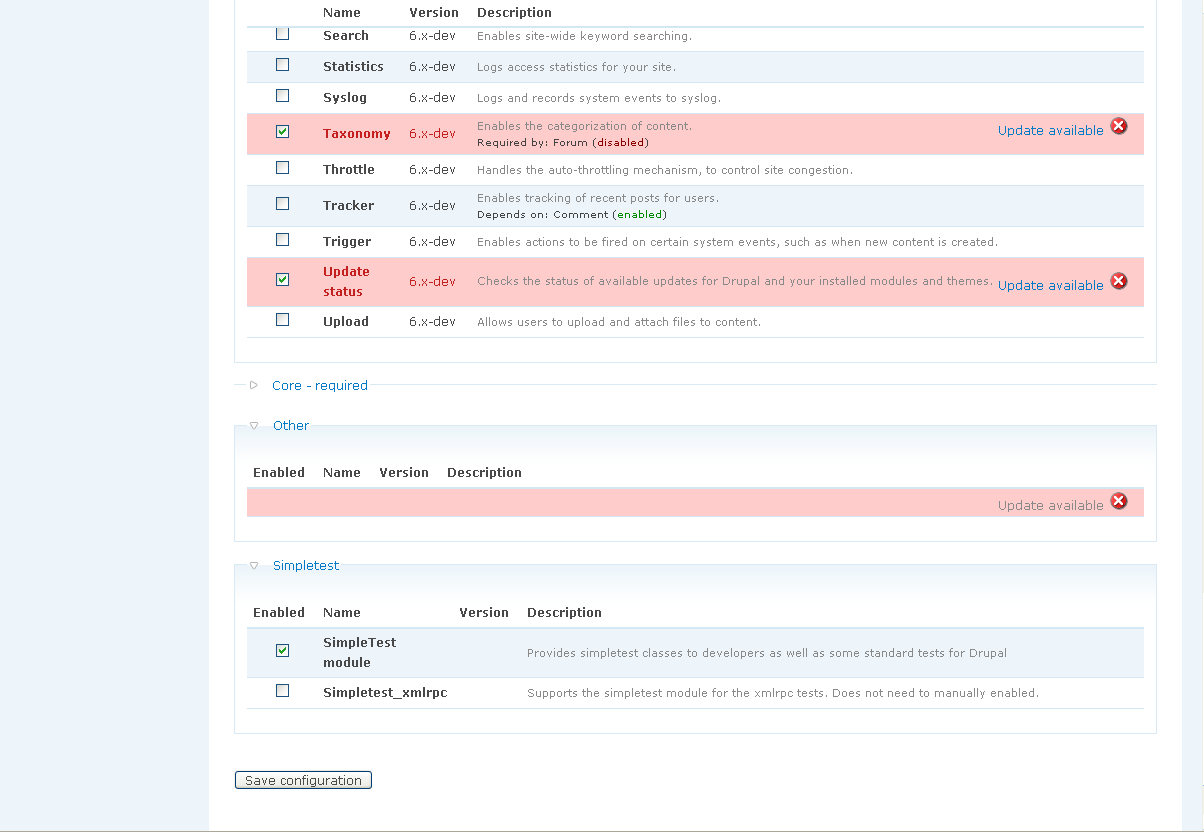
Task: Click the Simpletest_xmlrpc module name
Action: (385, 693)
